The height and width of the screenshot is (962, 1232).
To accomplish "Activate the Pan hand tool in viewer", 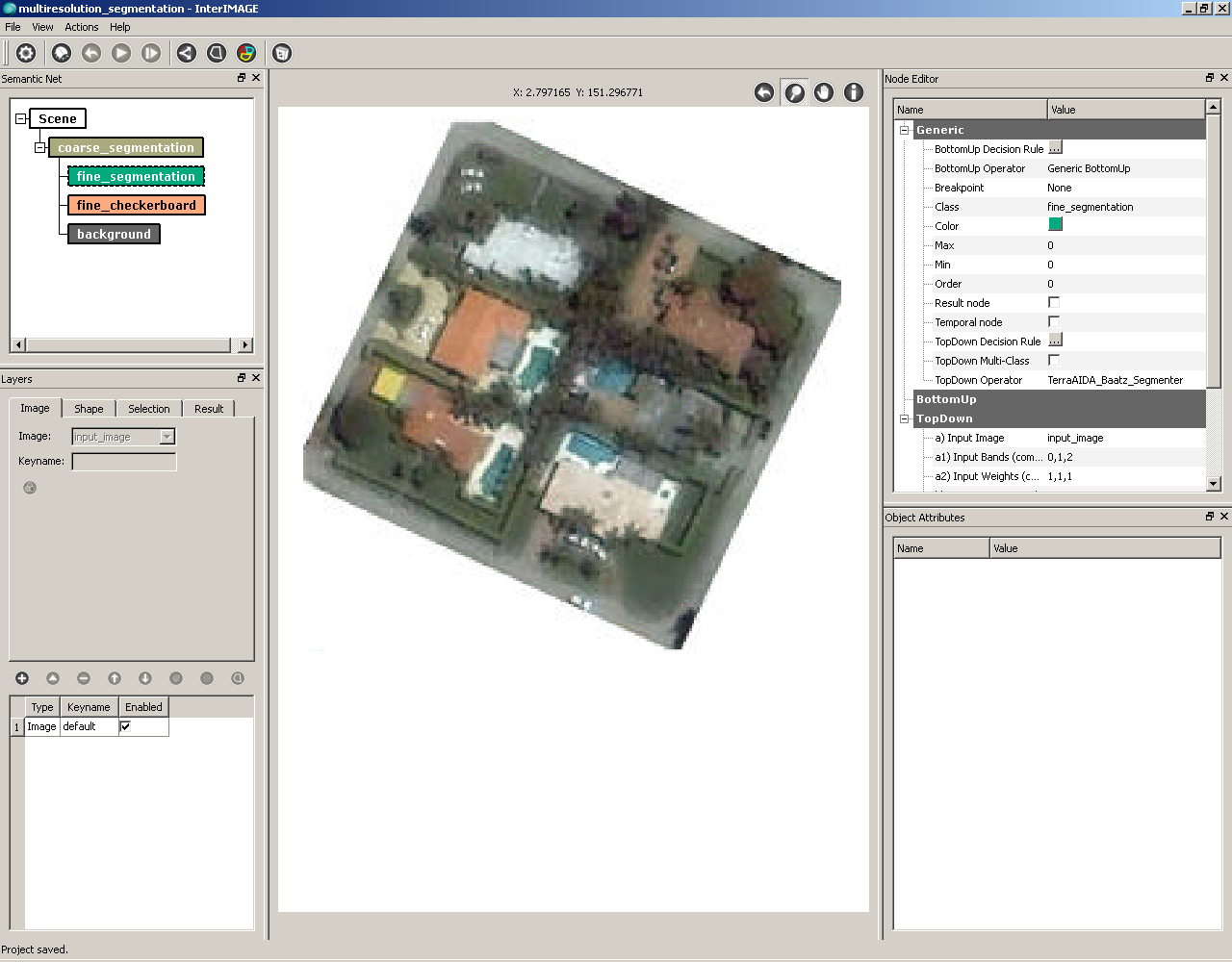I will tap(824, 91).
